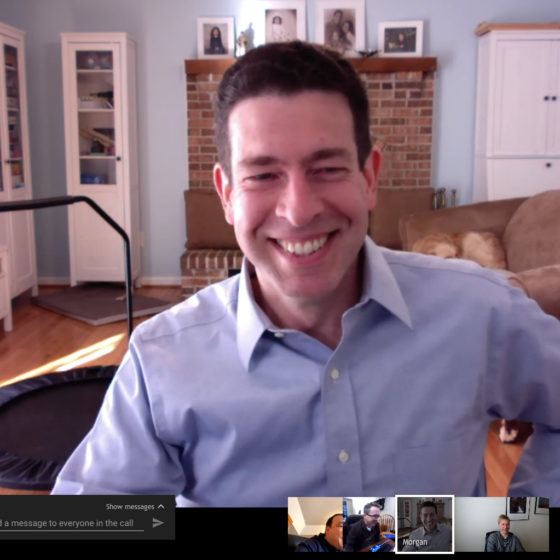560x560 pixels.
Task: Expand chat with the Show messages chevron
Action: (x=161, y=506)
